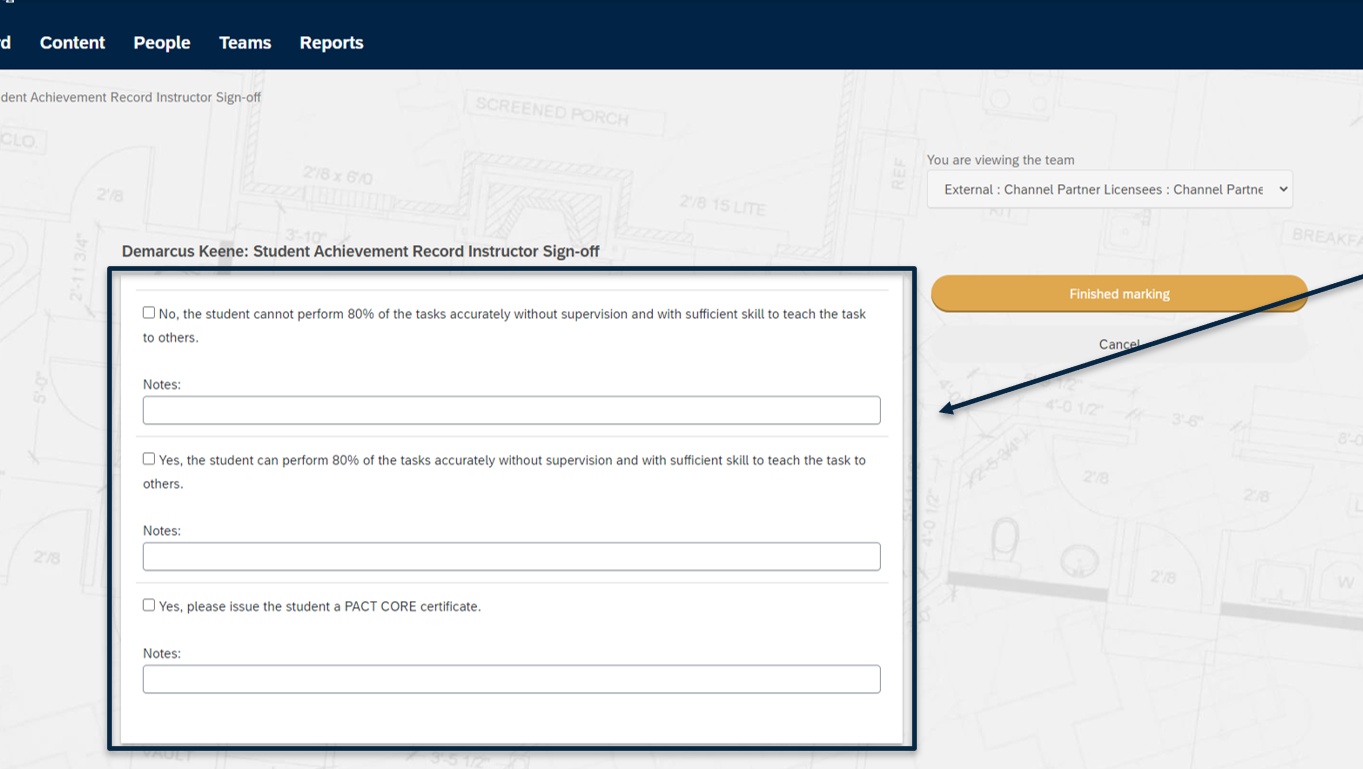Image resolution: width=1363 pixels, height=769 pixels.
Task: Open the Content menu in navigation bar
Action: click(72, 43)
